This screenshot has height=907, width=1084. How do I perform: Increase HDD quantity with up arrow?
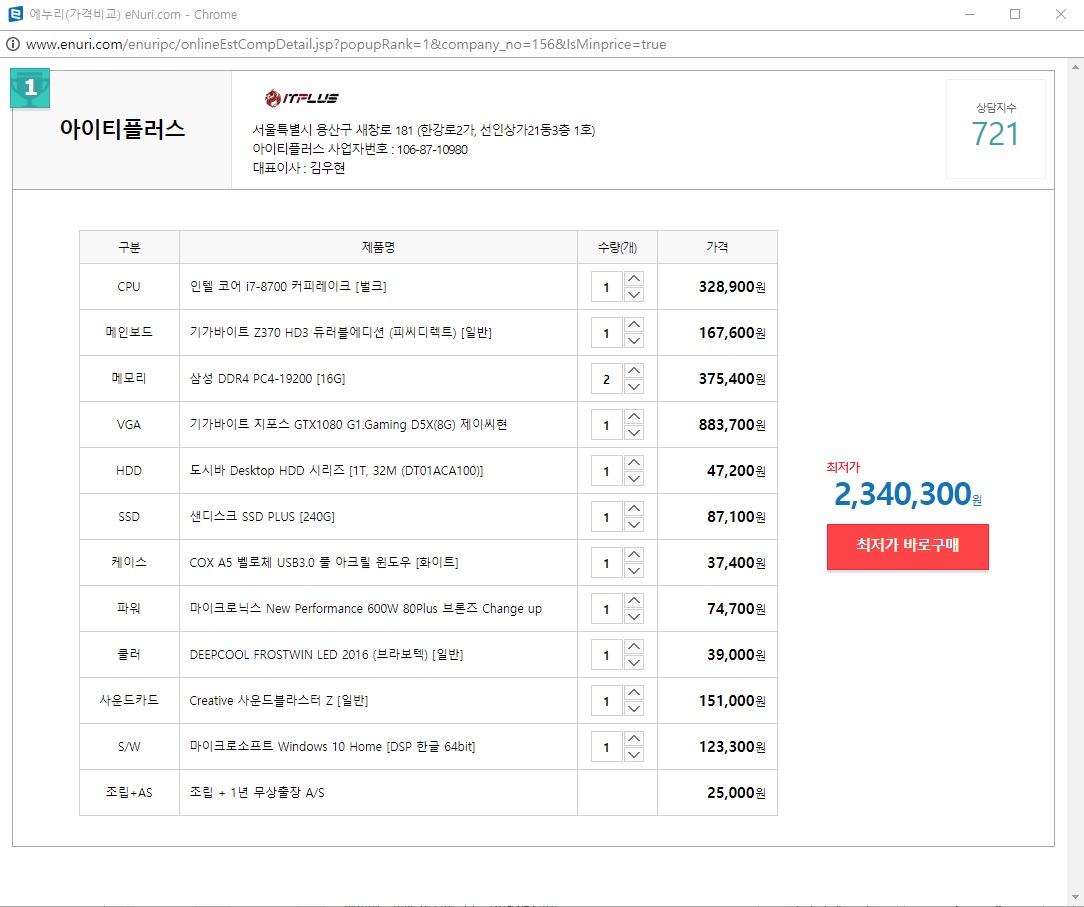pos(634,462)
